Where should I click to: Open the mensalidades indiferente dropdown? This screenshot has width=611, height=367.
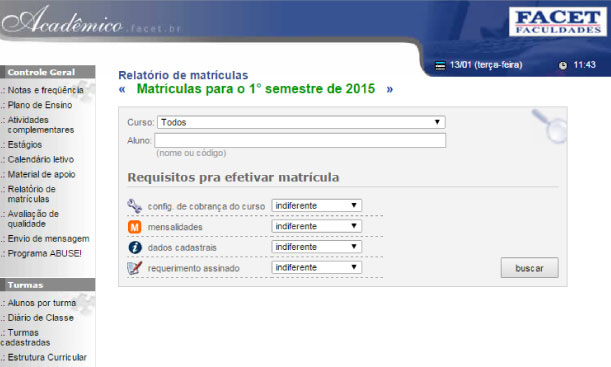click(316, 226)
